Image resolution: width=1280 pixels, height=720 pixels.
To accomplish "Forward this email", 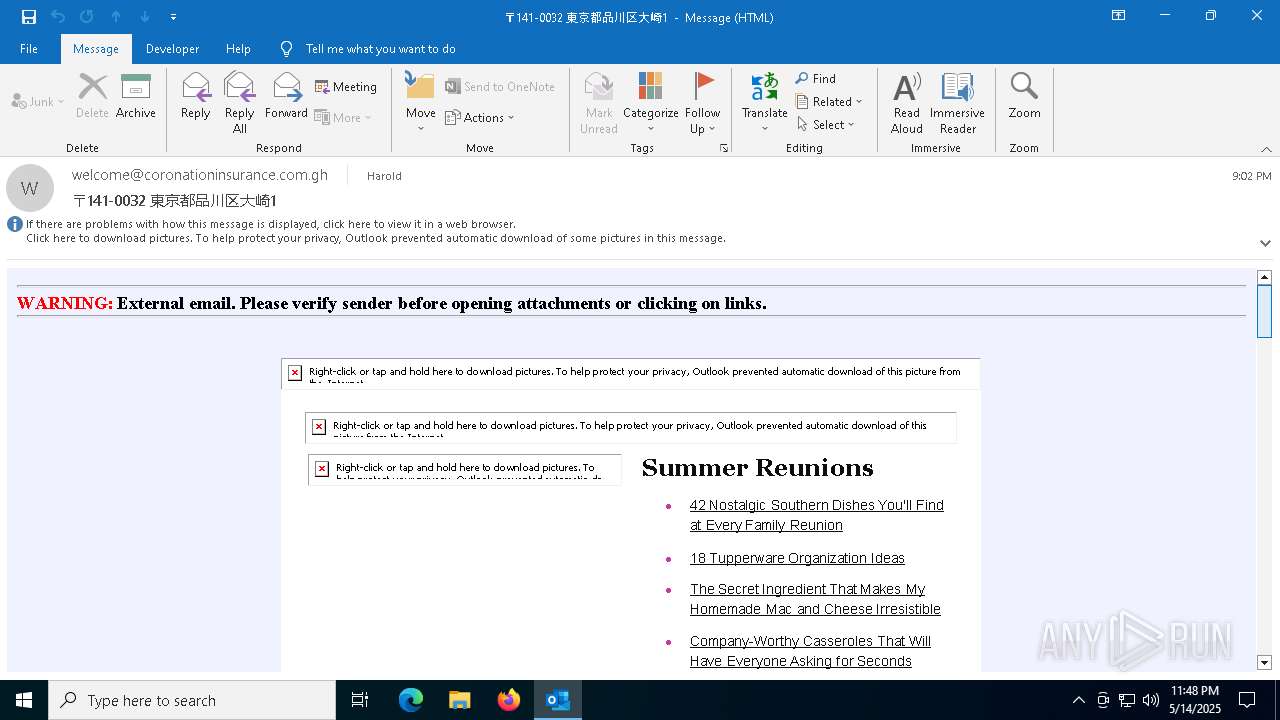I will (286, 96).
